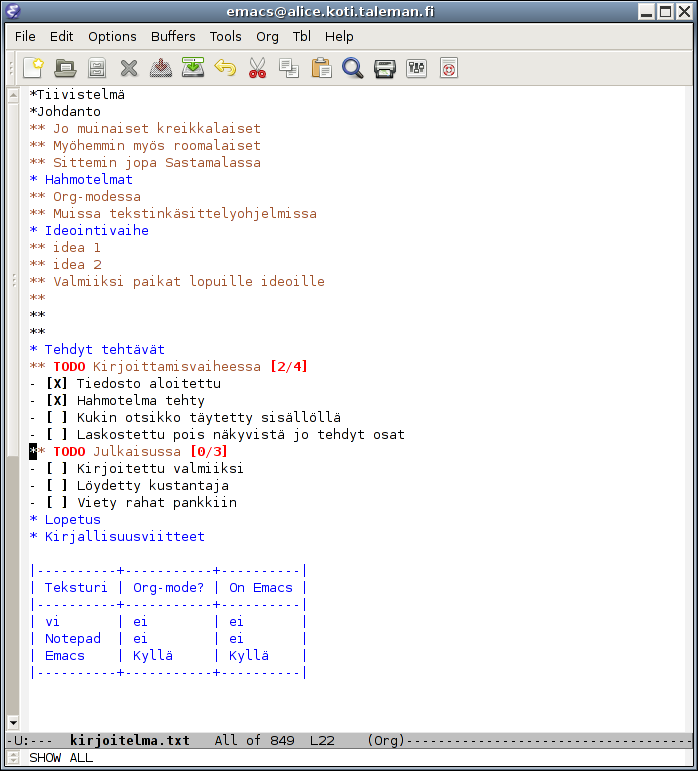Image resolution: width=698 pixels, height=771 pixels.
Task: Click the On Emacs table header cell
Action: point(261,588)
